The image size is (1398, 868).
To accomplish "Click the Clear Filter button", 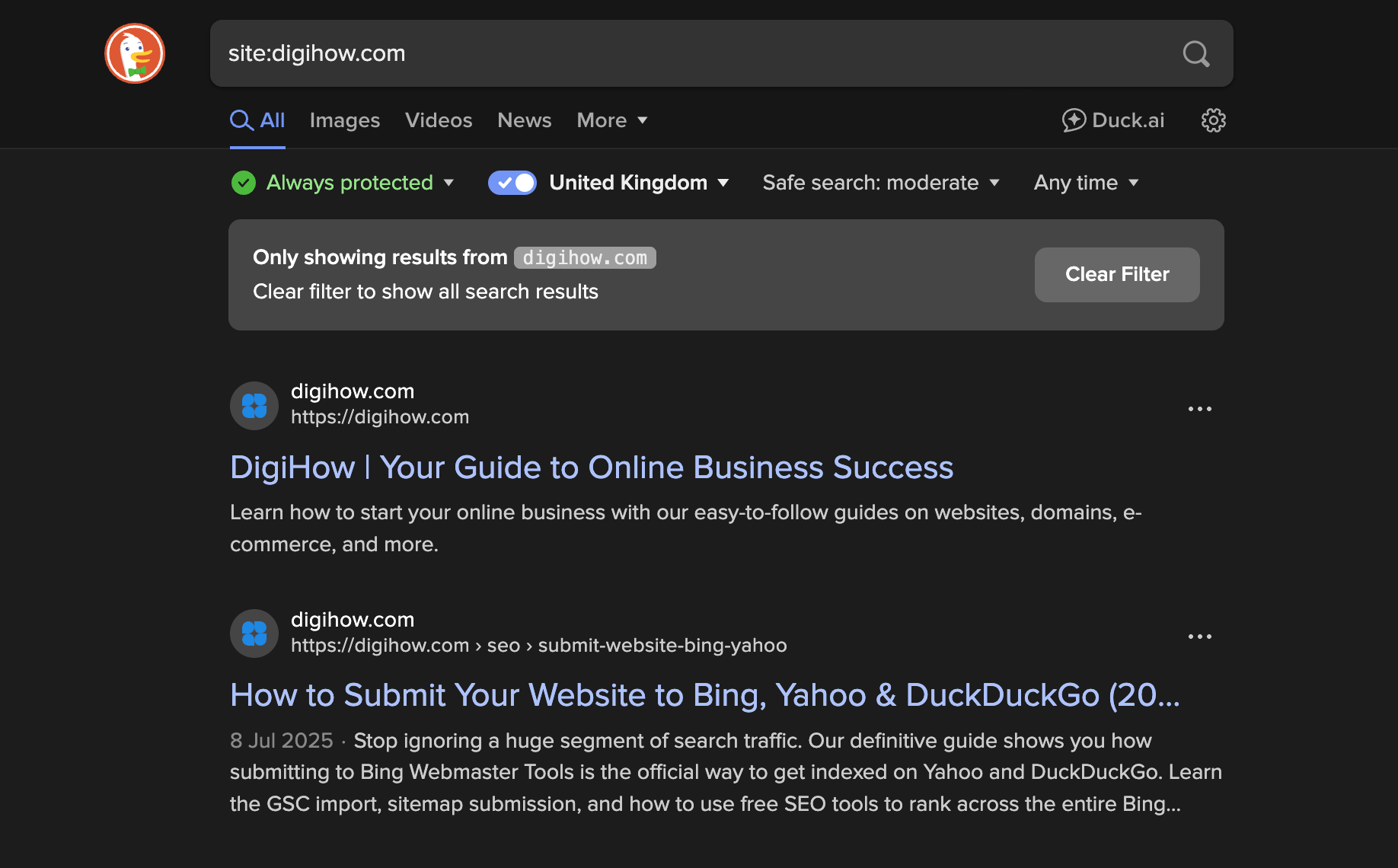I will [x=1116, y=275].
